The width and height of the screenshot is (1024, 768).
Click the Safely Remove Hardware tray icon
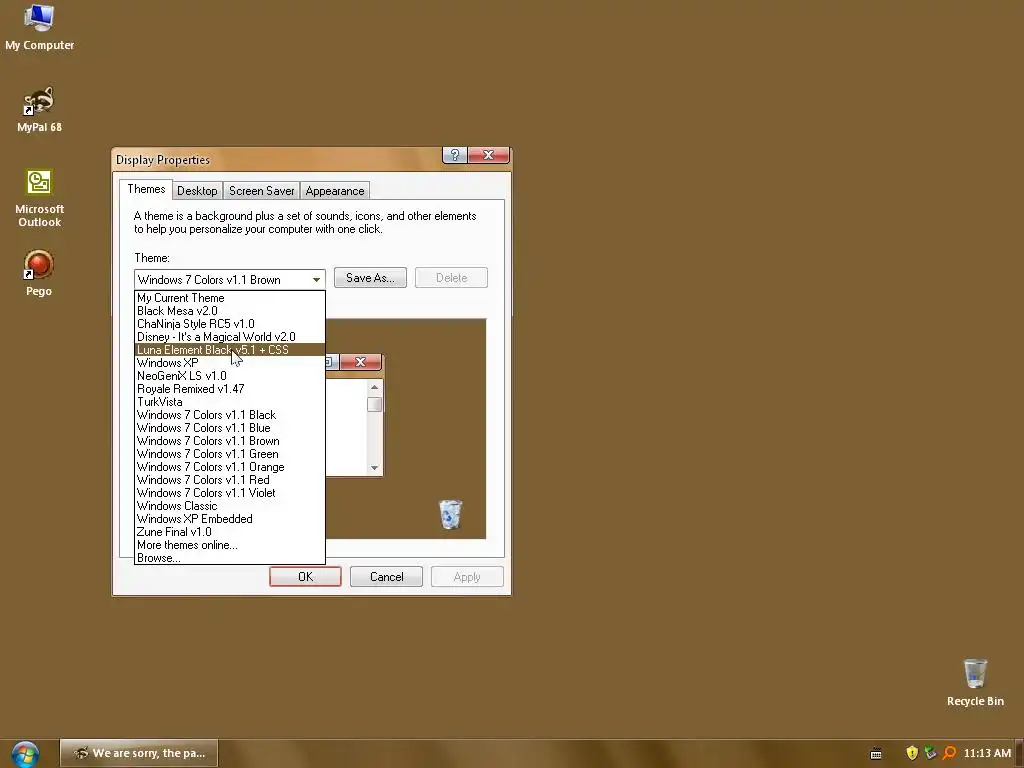(x=931, y=753)
